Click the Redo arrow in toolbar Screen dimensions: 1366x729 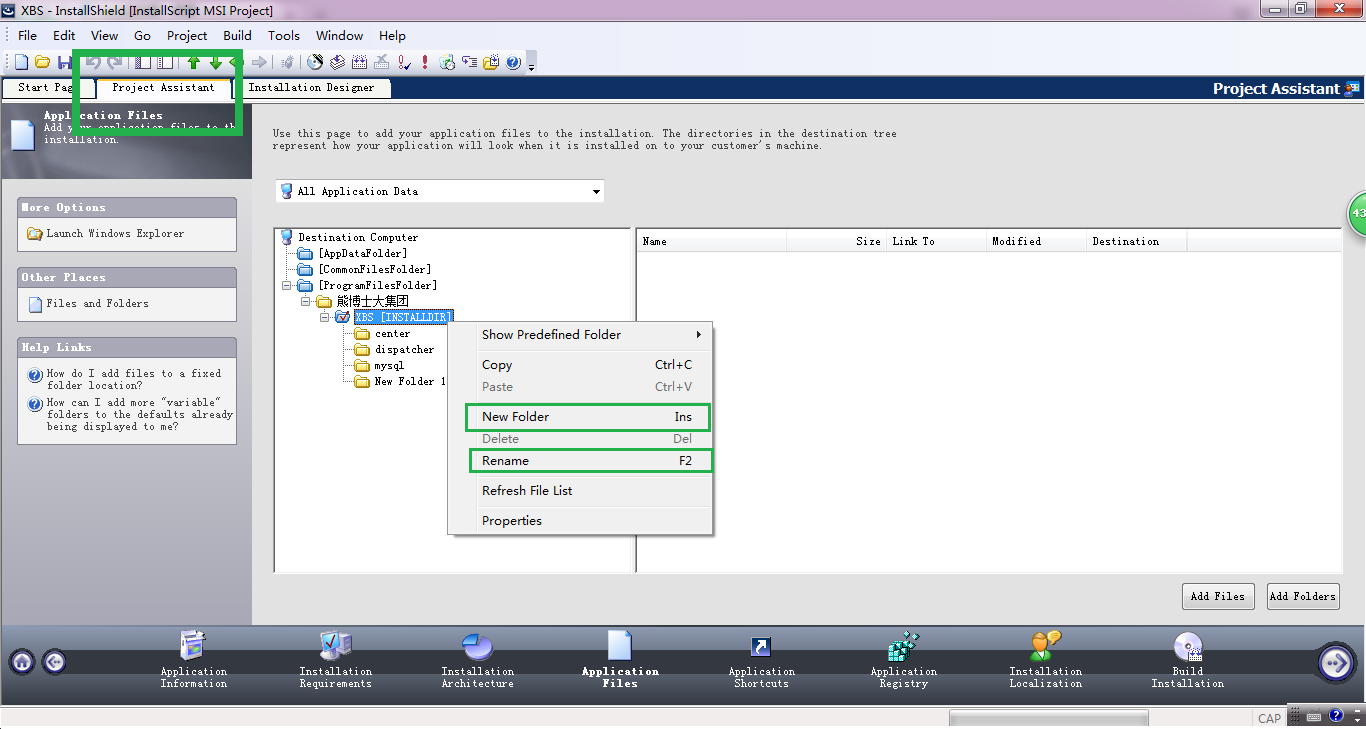click(x=114, y=62)
